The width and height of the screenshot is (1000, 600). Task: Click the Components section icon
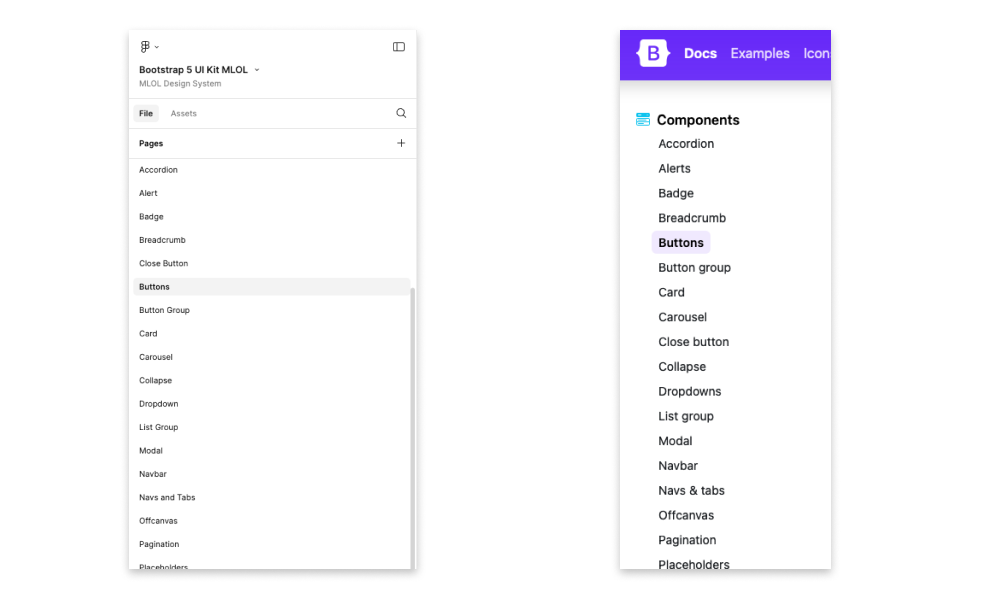(643, 120)
